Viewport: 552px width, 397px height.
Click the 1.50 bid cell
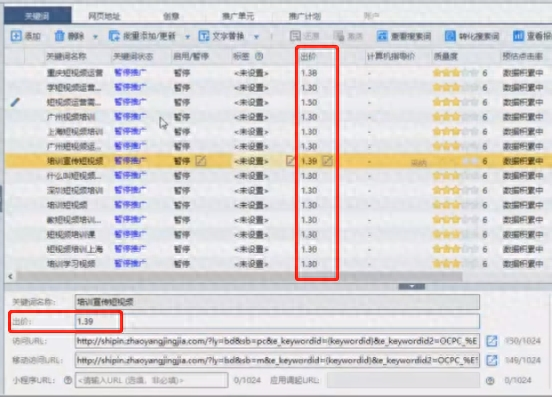click(309, 102)
